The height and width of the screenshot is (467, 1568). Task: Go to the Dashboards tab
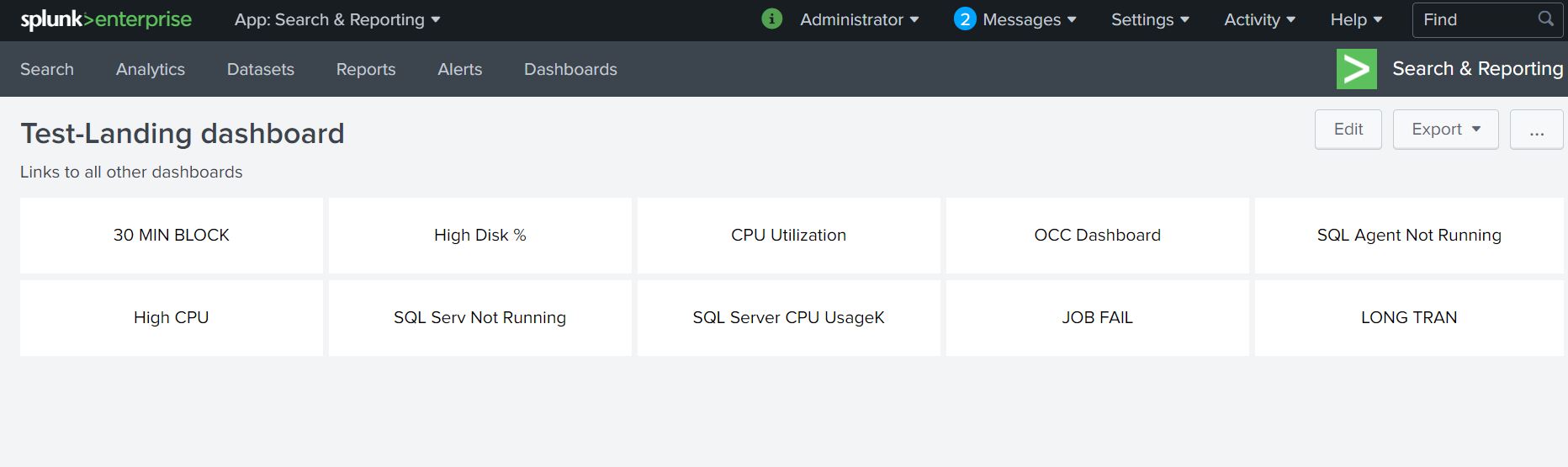click(570, 69)
